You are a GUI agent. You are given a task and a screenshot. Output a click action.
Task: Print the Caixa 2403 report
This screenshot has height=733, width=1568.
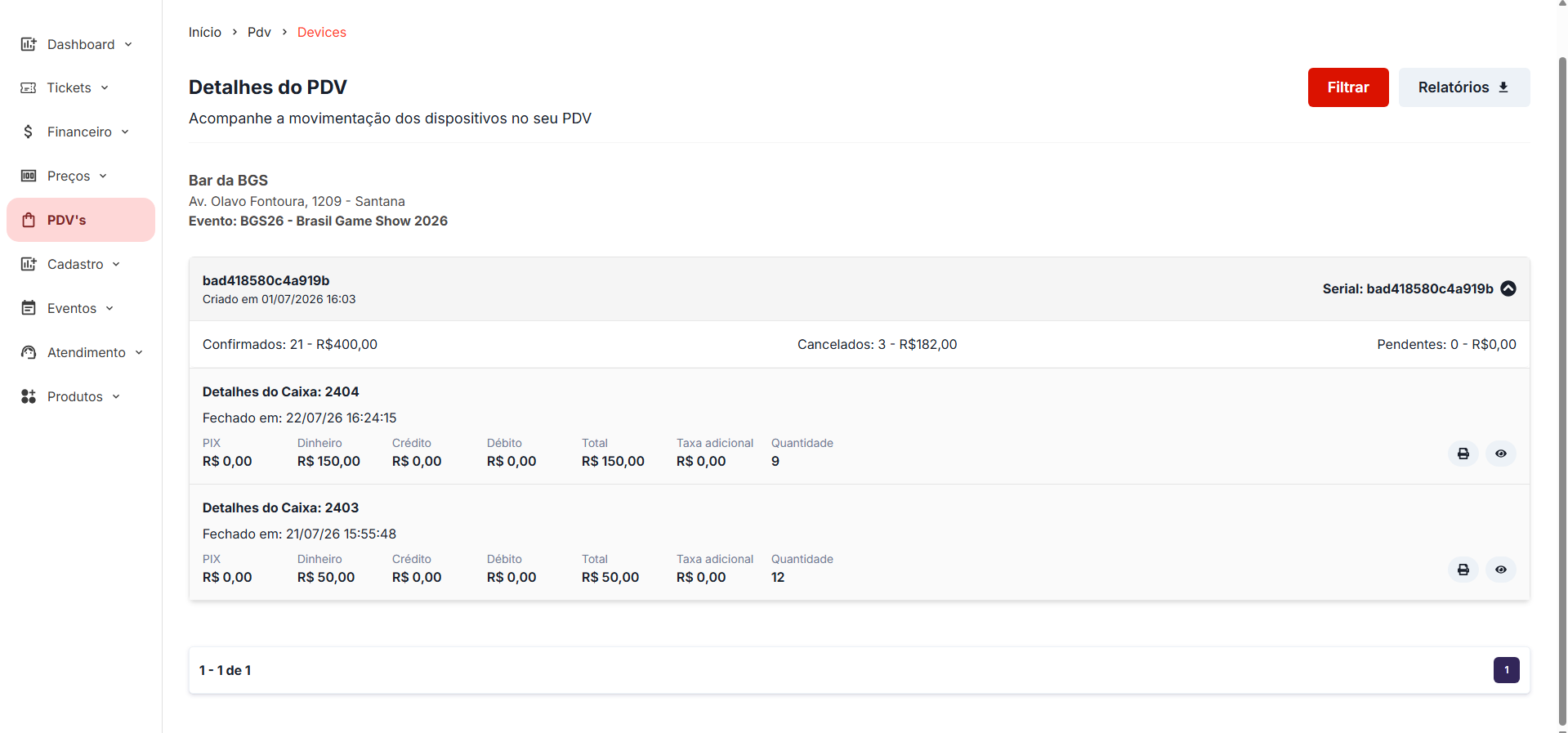tap(1463, 570)
